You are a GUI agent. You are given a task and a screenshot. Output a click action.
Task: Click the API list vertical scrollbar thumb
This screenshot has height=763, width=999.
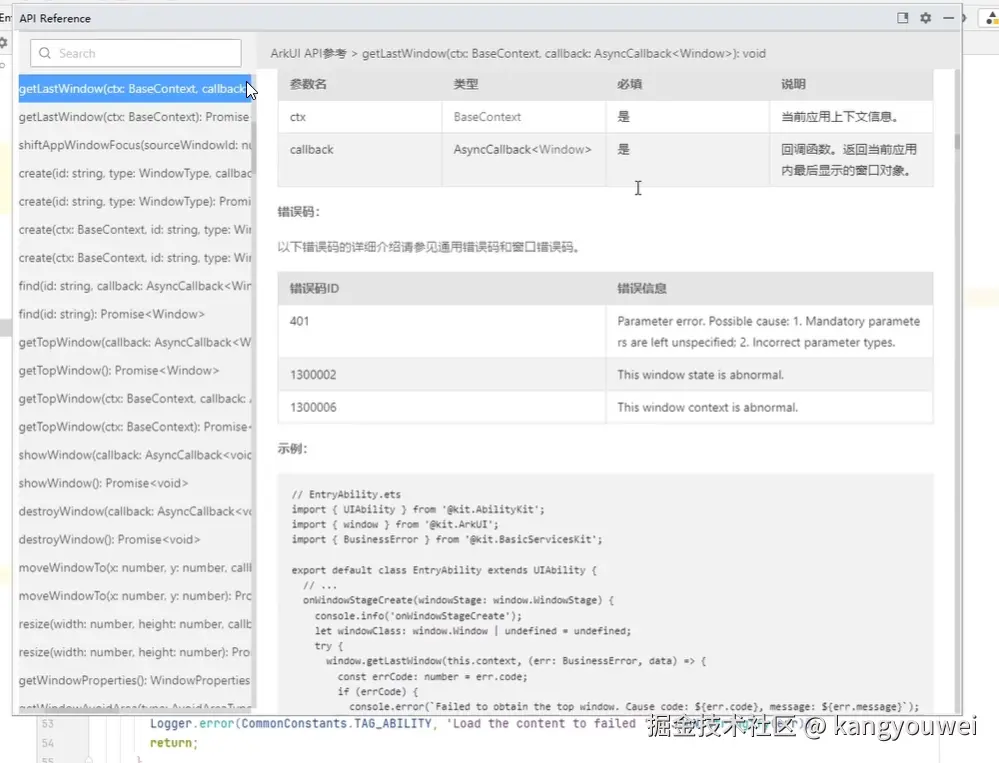click(x=253, y=146)
